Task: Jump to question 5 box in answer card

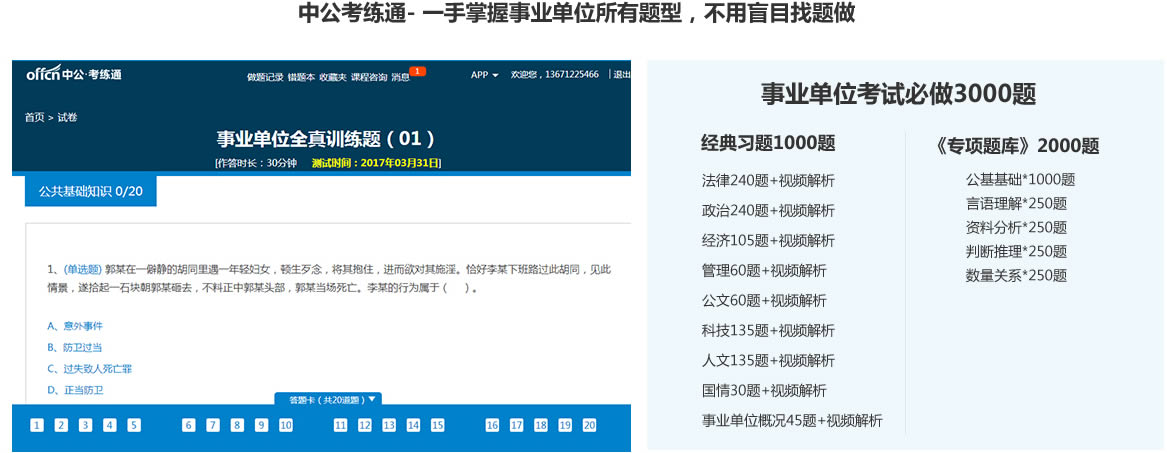Action: click(134, 425)
